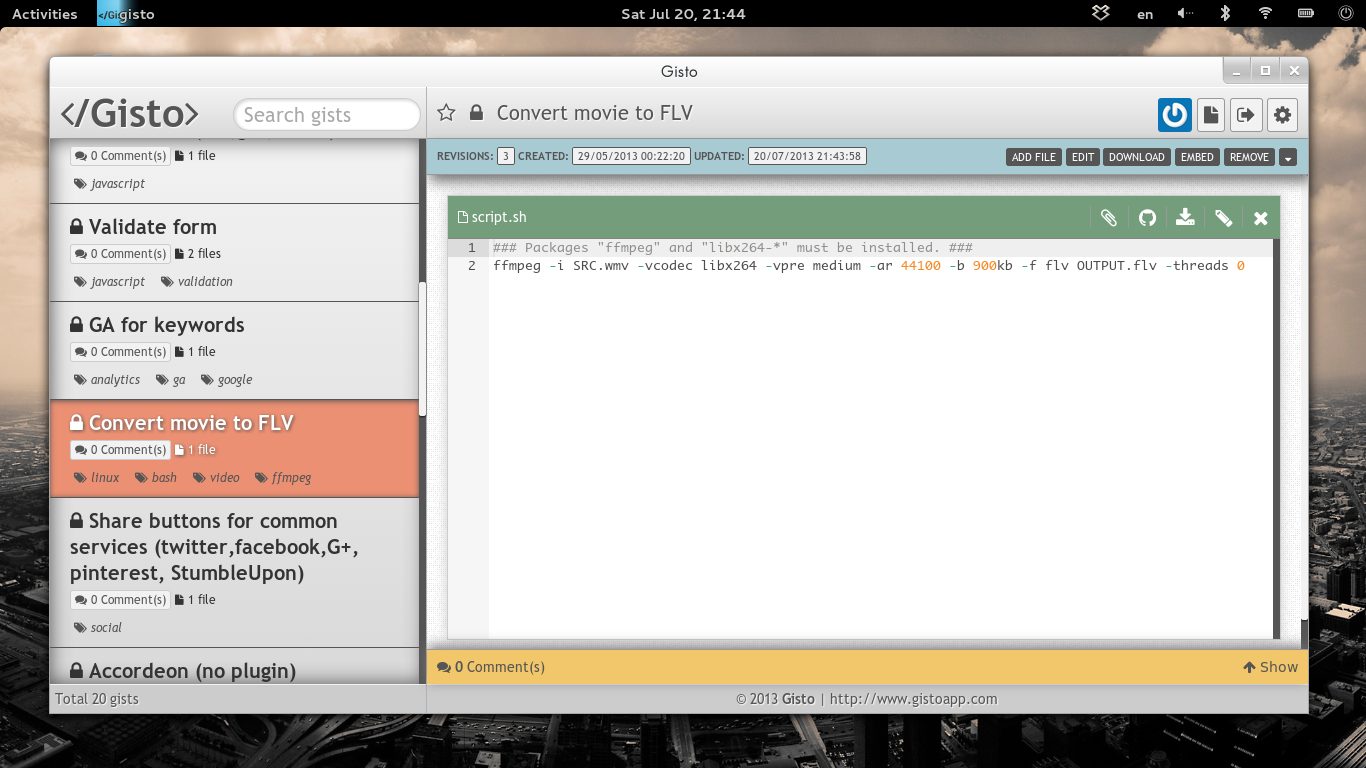Click the ga tag
The width and height of the screenshot is (1366, 768).
[171, 380]
